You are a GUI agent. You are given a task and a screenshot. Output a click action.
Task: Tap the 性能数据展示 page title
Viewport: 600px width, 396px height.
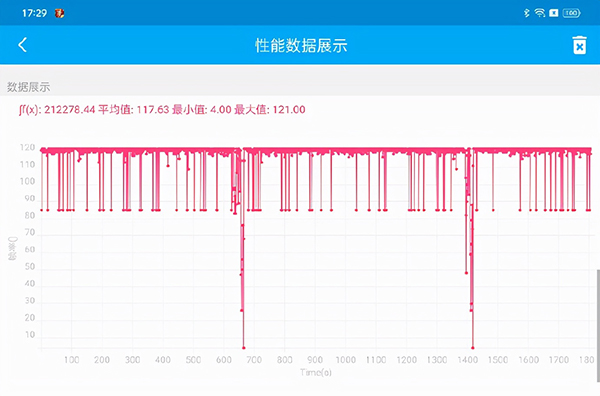(x=301, y=45)
